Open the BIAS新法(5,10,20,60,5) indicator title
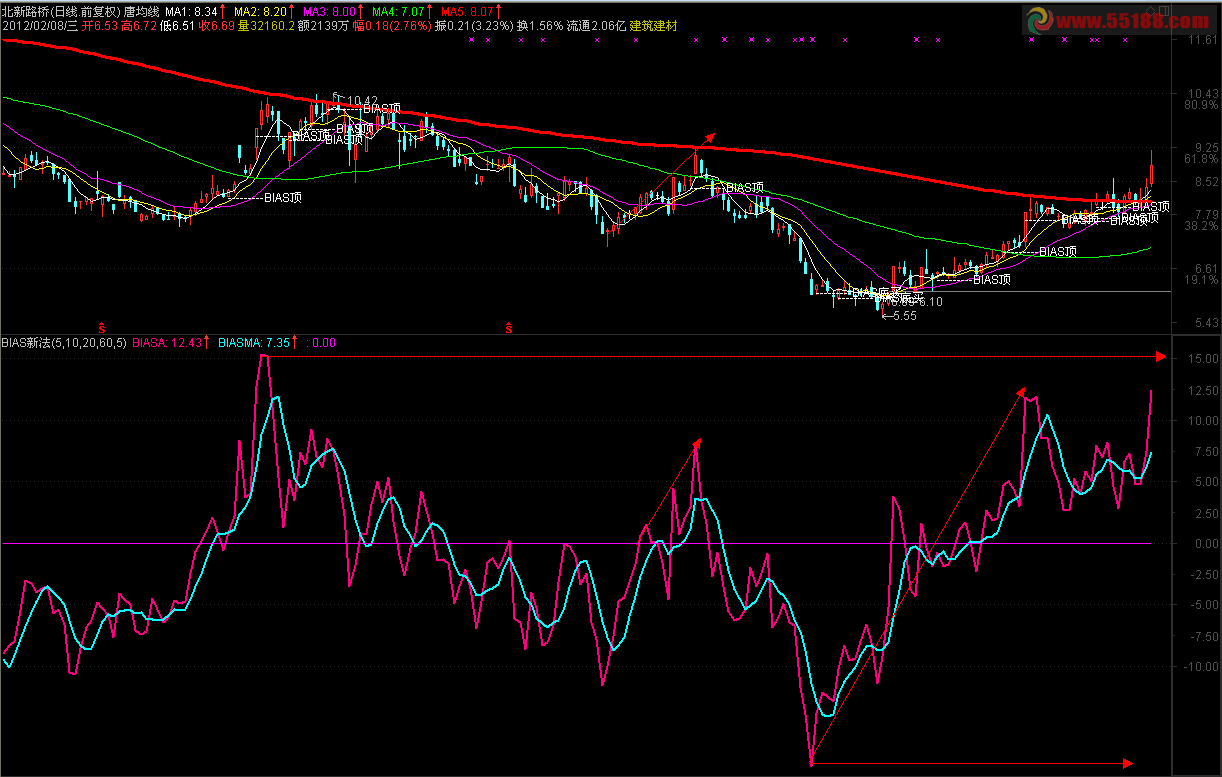This screenshot has width=1222, height=777. [x=64, y=342]
